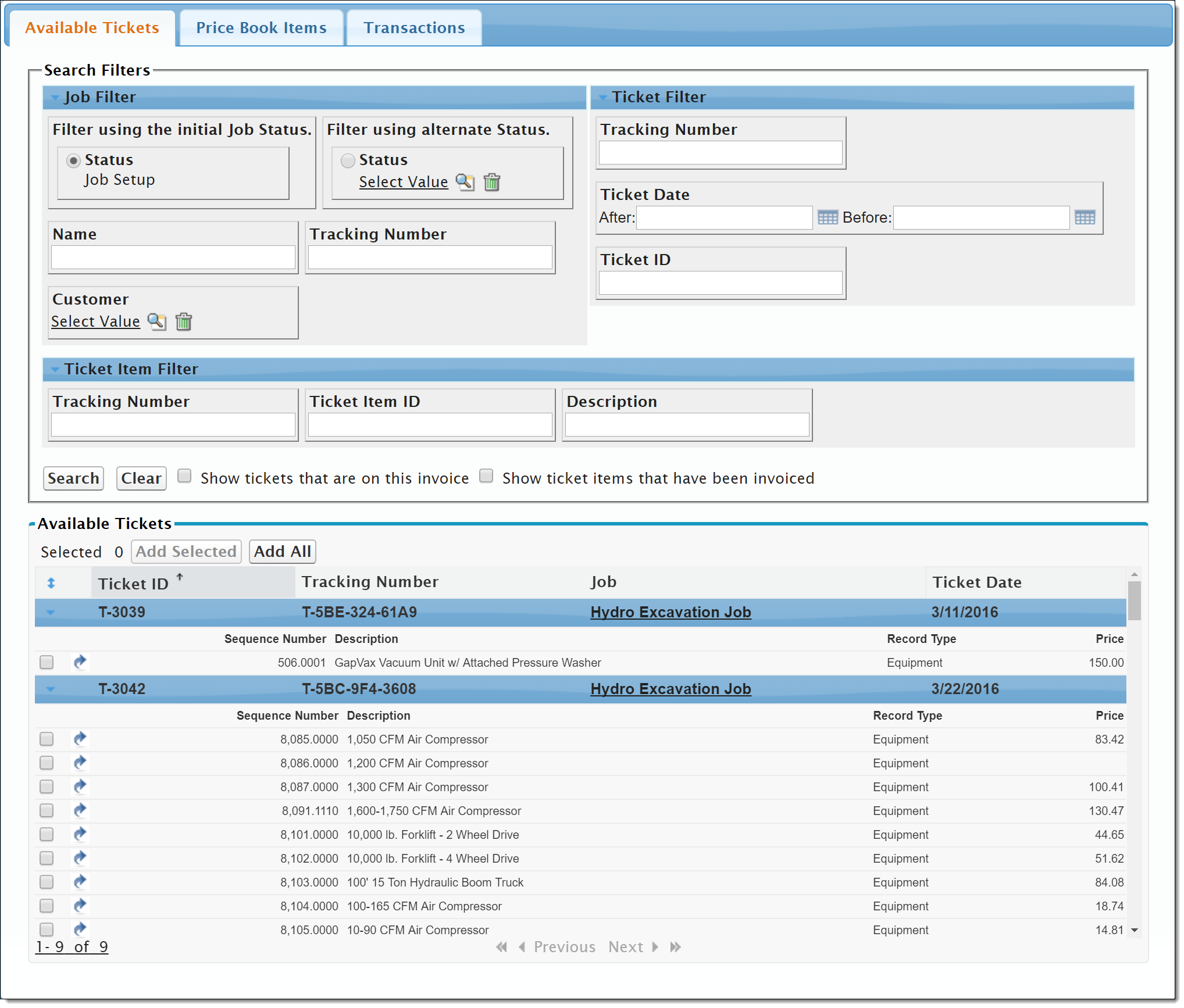The width and height of the screenshot is (1184, 1008).
Task: Click arrow icon for 100-165 CFM Air Compressor
Action: (x=80, y=905)
